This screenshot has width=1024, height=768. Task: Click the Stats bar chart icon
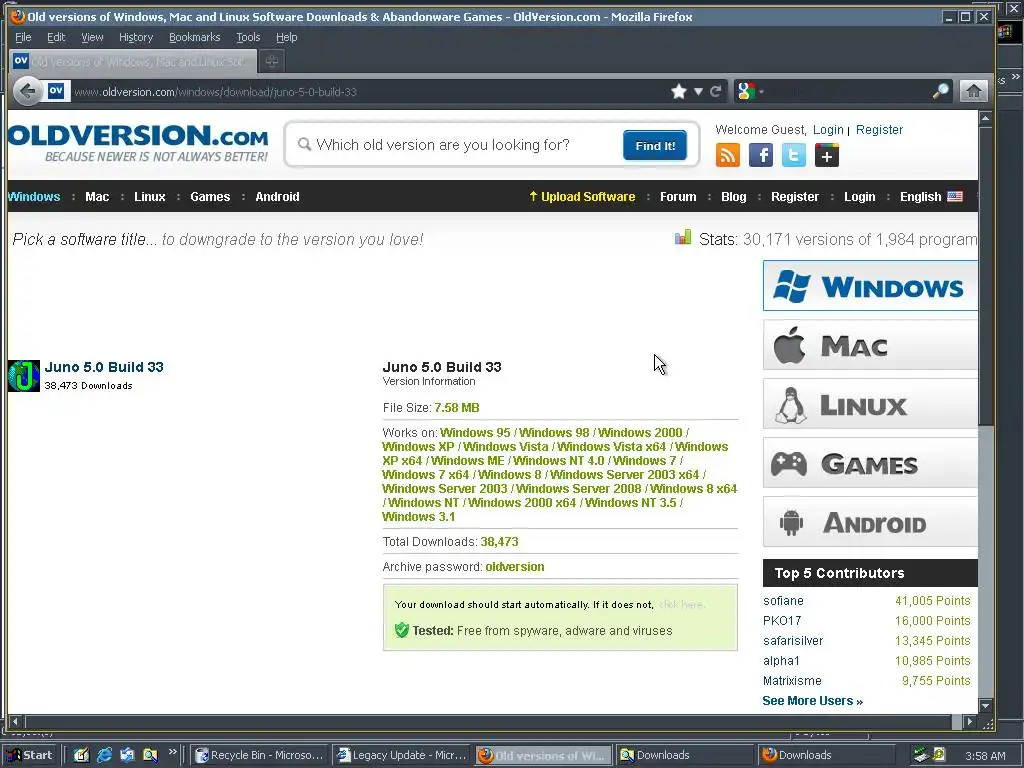pos(683,238)
